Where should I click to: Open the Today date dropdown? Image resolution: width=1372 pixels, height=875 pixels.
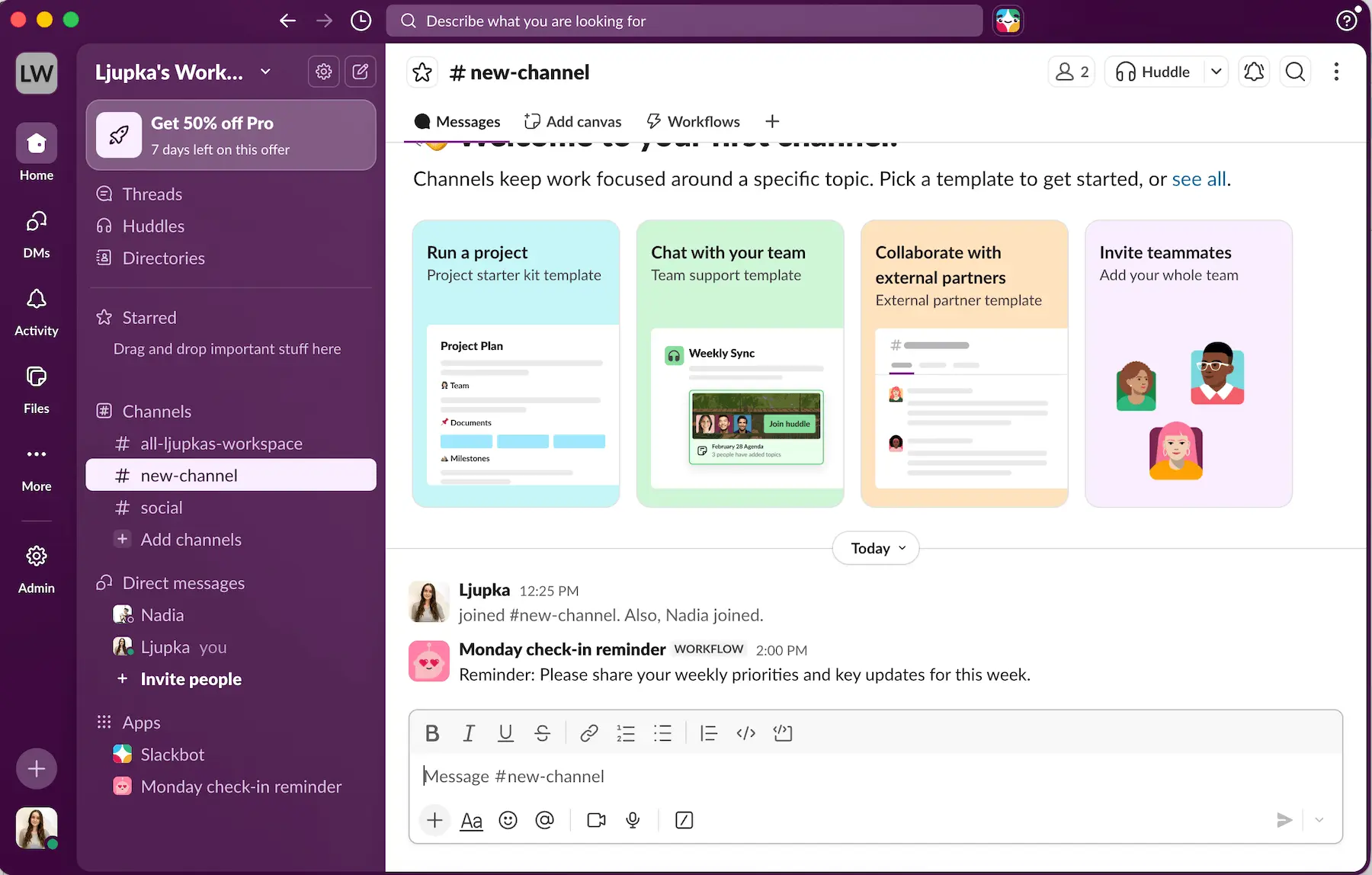click(x=876, y=548)
